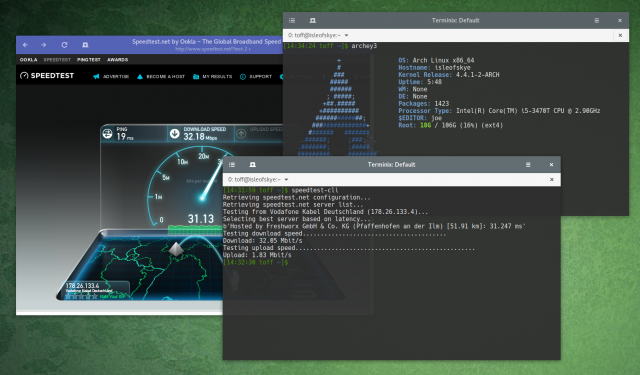Open the MY RESULTS link
This screenshot has height=375, width=640.
[x=217, y=76]
